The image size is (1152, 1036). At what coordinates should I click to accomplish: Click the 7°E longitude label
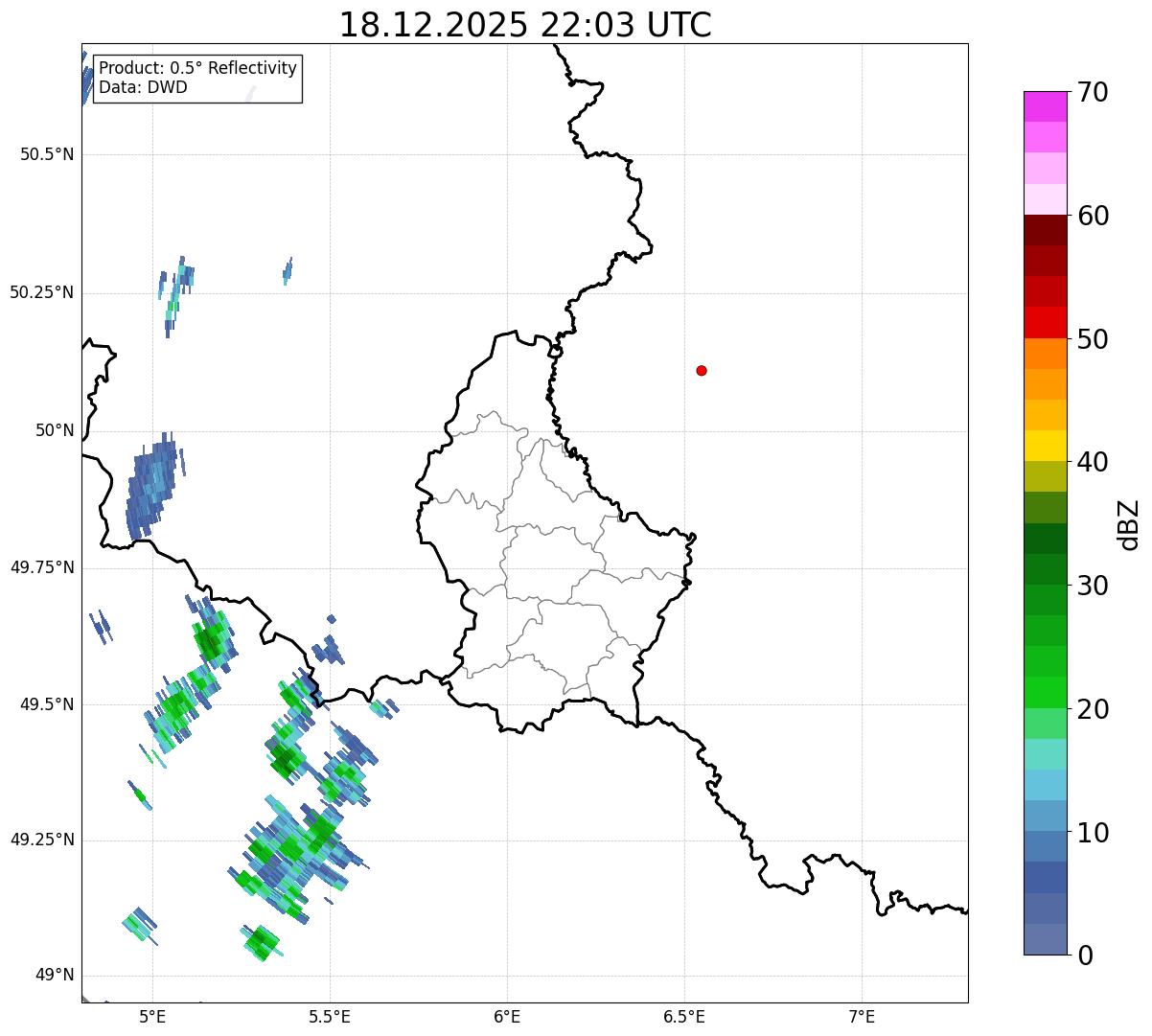coord(862,1016)
